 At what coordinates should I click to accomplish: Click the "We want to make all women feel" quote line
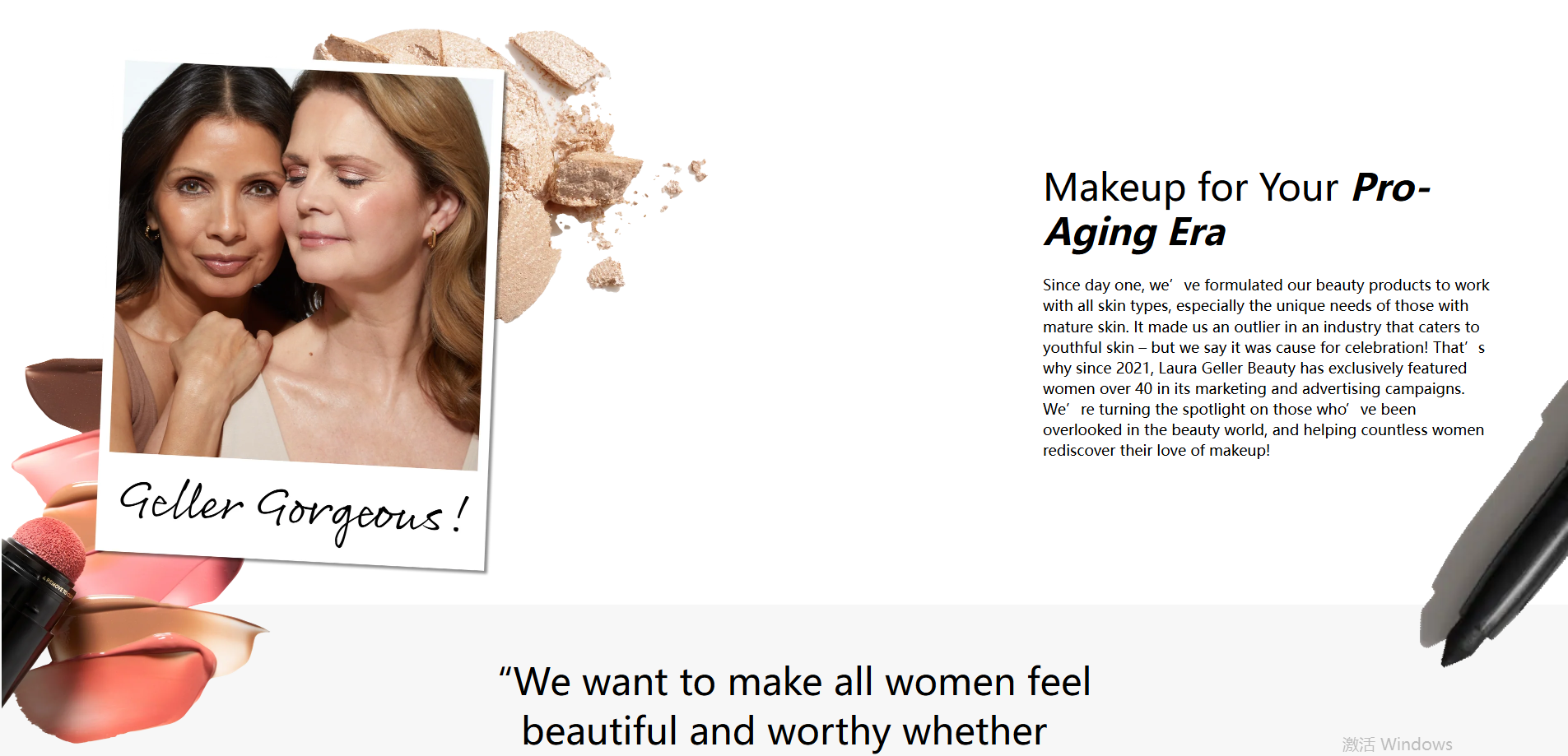794,682
